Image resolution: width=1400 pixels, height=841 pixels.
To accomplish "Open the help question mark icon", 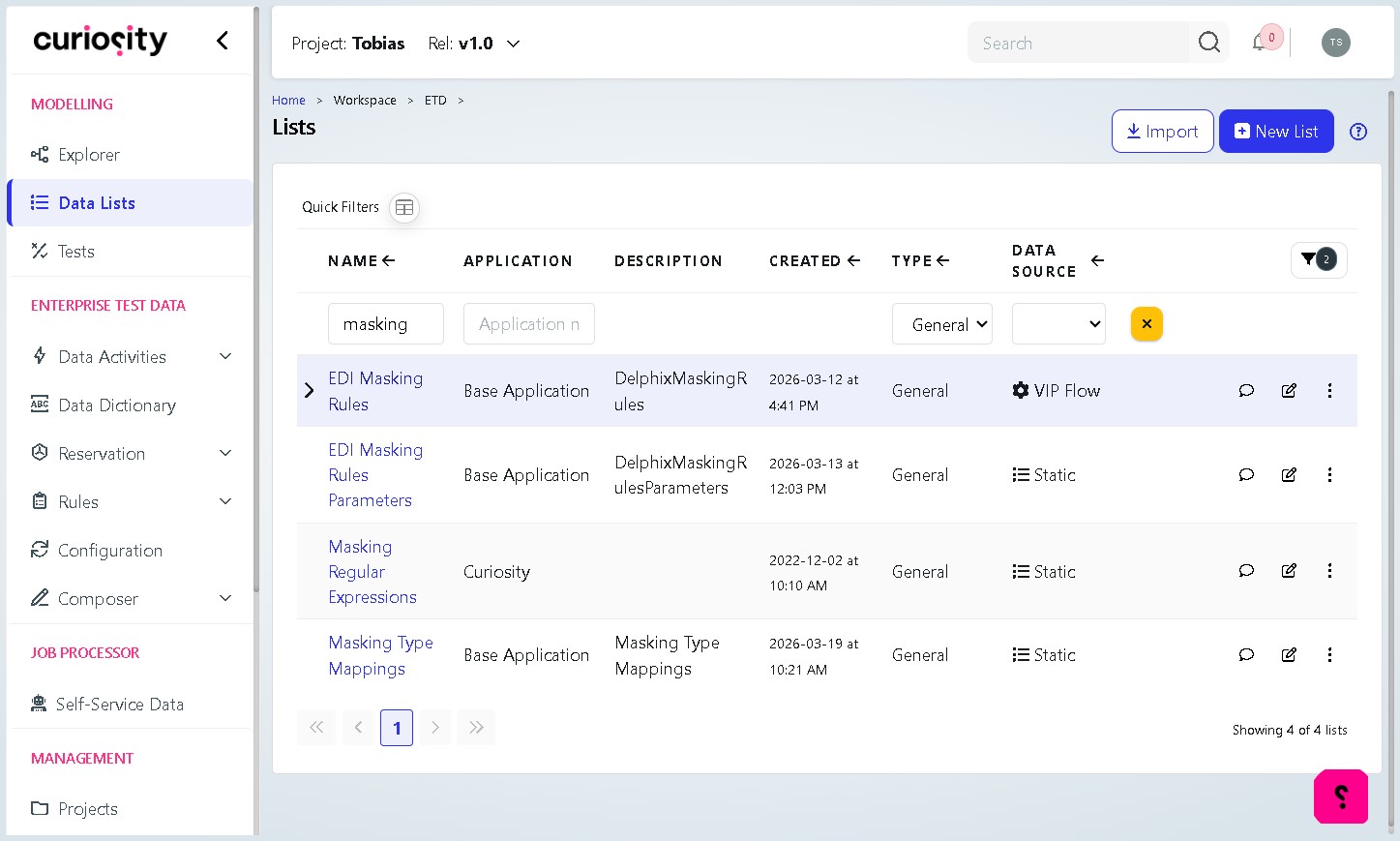I will point(1358,132).
